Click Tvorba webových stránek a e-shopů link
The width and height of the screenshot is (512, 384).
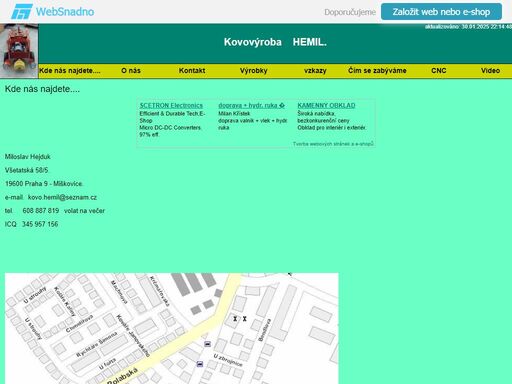[333, 144]
